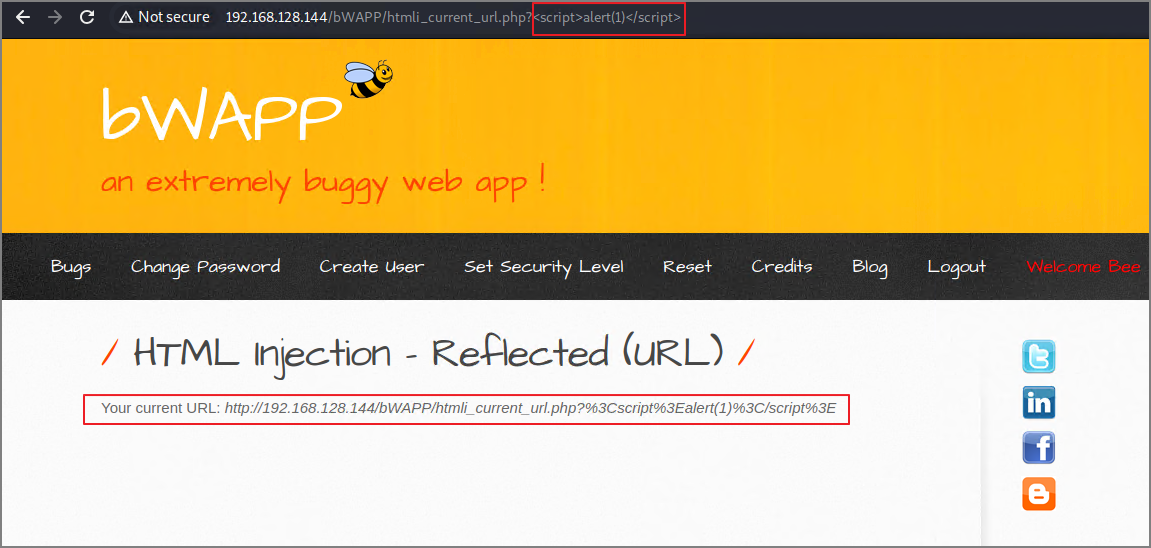1151x548 pixels.
Task: Open the Facebook icon link
Action: pos(1039,447)
